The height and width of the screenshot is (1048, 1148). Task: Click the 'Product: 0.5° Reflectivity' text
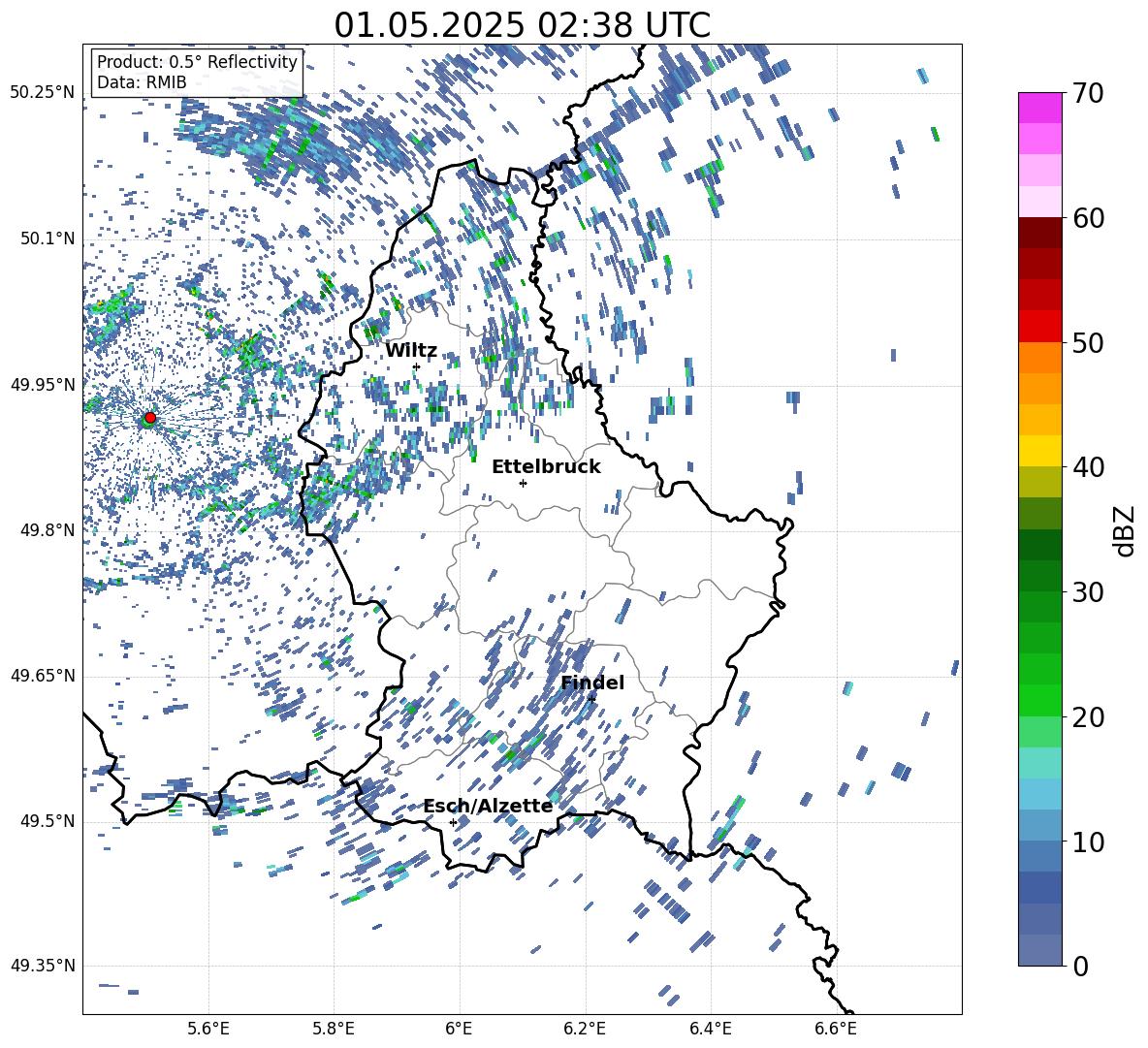click(197, 61)
